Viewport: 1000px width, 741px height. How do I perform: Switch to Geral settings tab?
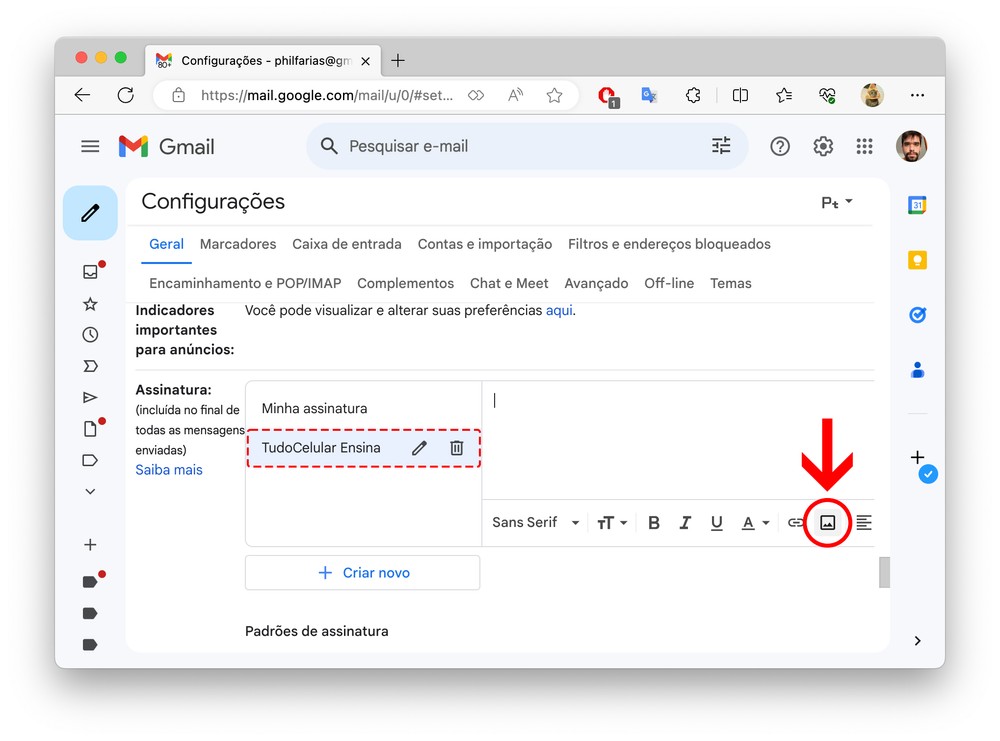[166, 244]
